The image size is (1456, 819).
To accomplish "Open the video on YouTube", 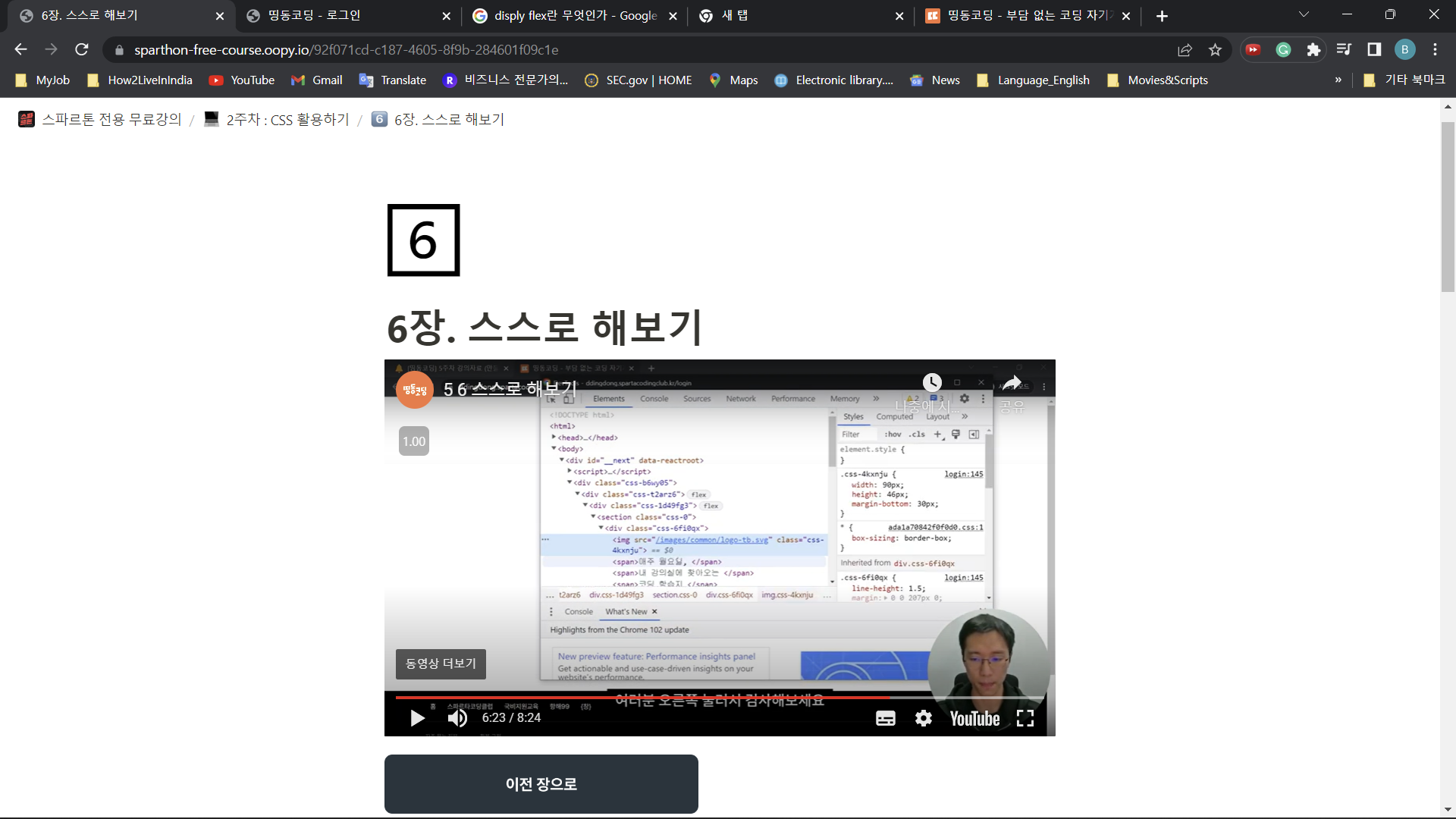I will (x=974, y=718).
